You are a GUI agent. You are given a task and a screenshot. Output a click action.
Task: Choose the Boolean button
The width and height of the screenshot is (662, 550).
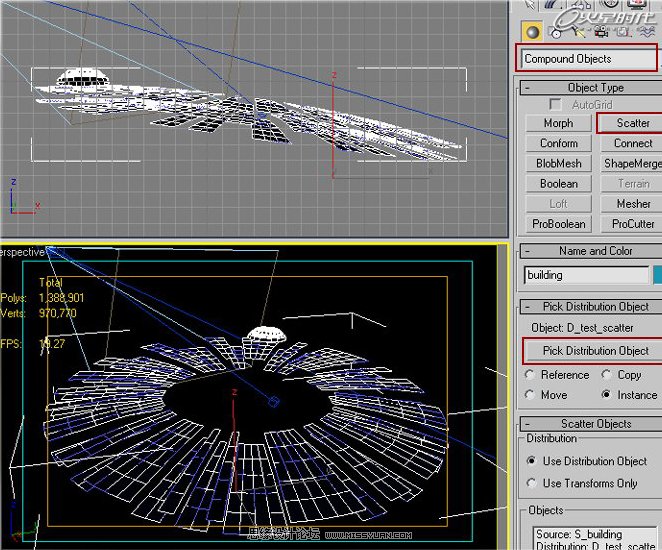tap(559, 184)
